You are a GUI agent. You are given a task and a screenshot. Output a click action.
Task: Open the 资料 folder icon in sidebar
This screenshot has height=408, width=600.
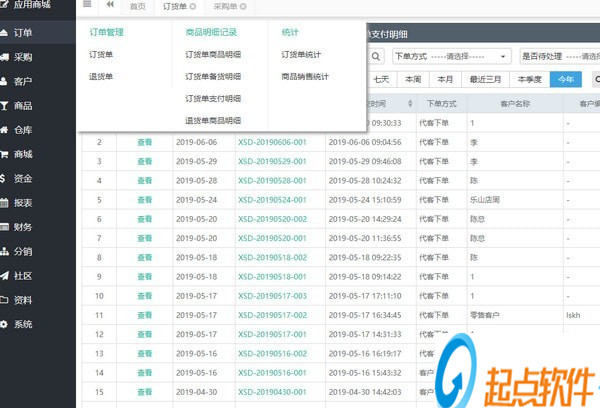click(x=4, y=300)
